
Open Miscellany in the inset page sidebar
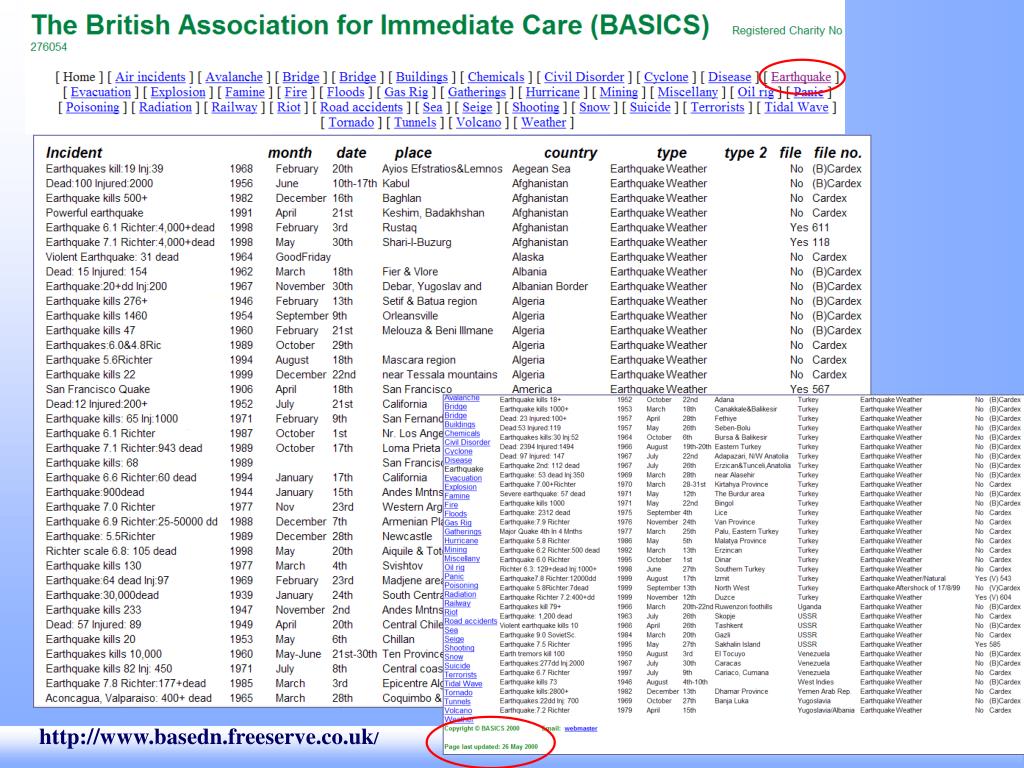[x=462, y=558]
